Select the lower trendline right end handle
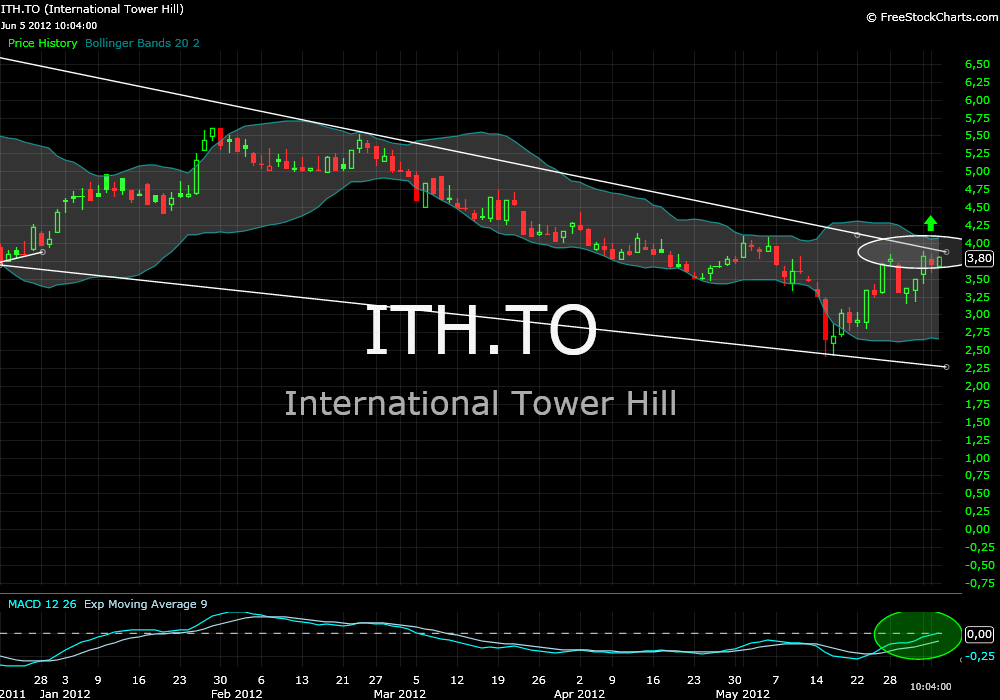 [x=946, y=367]
